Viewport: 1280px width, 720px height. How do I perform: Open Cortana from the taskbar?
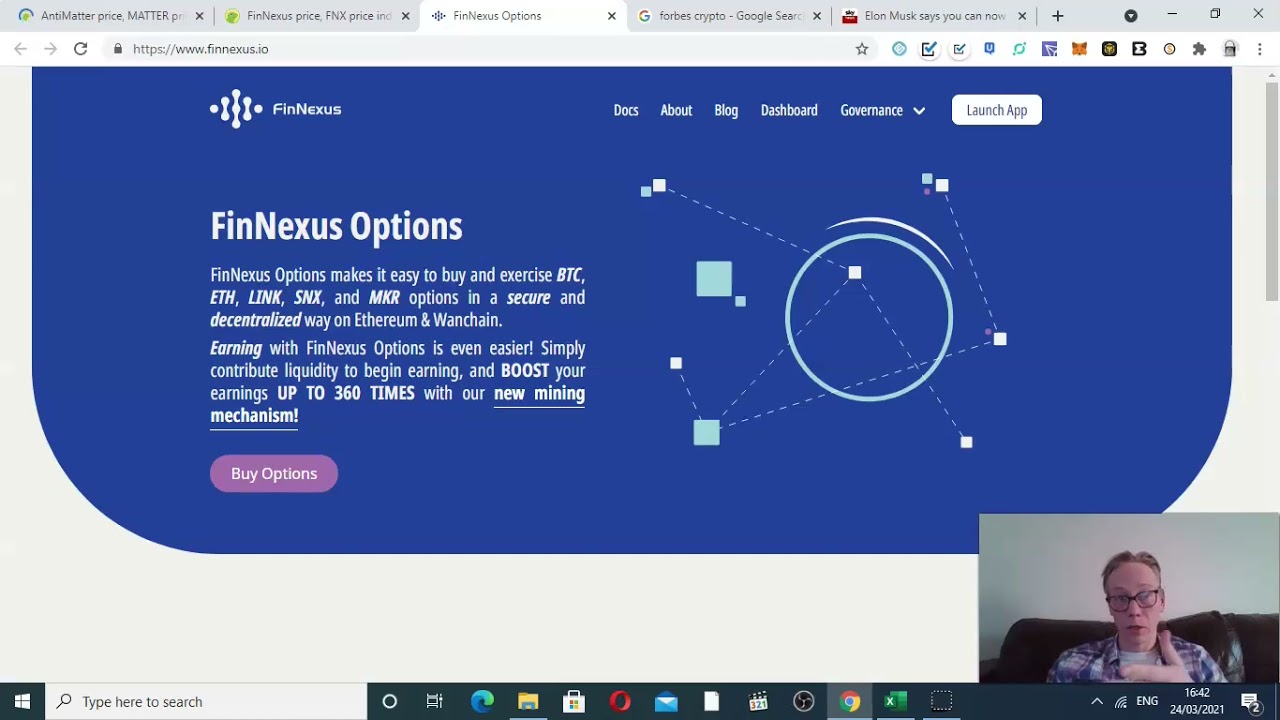pos(390,701)
